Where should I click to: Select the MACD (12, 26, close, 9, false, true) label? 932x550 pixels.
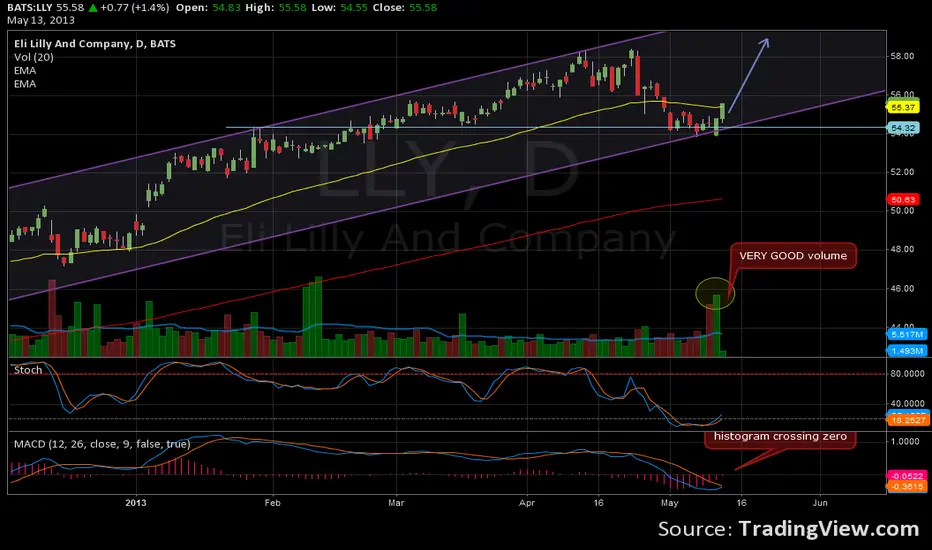coord(102,444)
